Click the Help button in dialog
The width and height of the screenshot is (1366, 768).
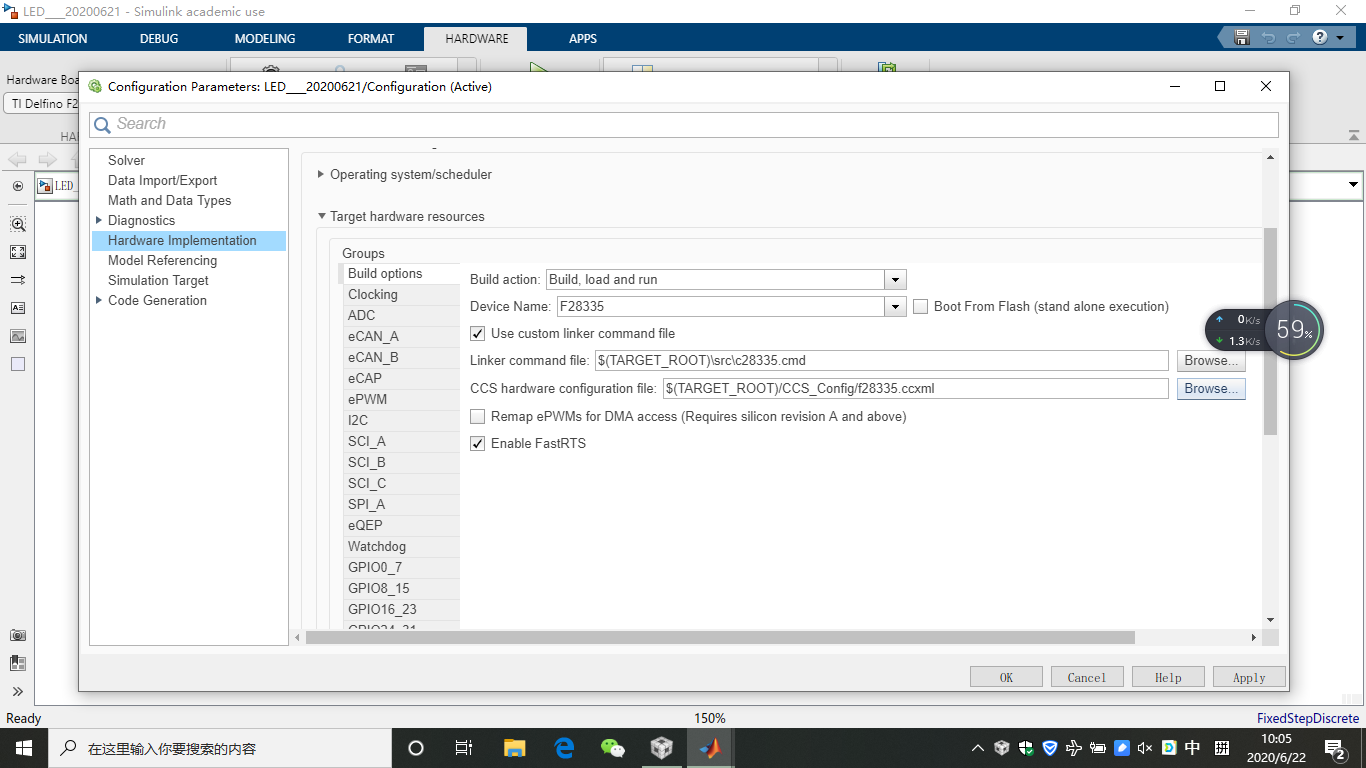coord(1168,677)
